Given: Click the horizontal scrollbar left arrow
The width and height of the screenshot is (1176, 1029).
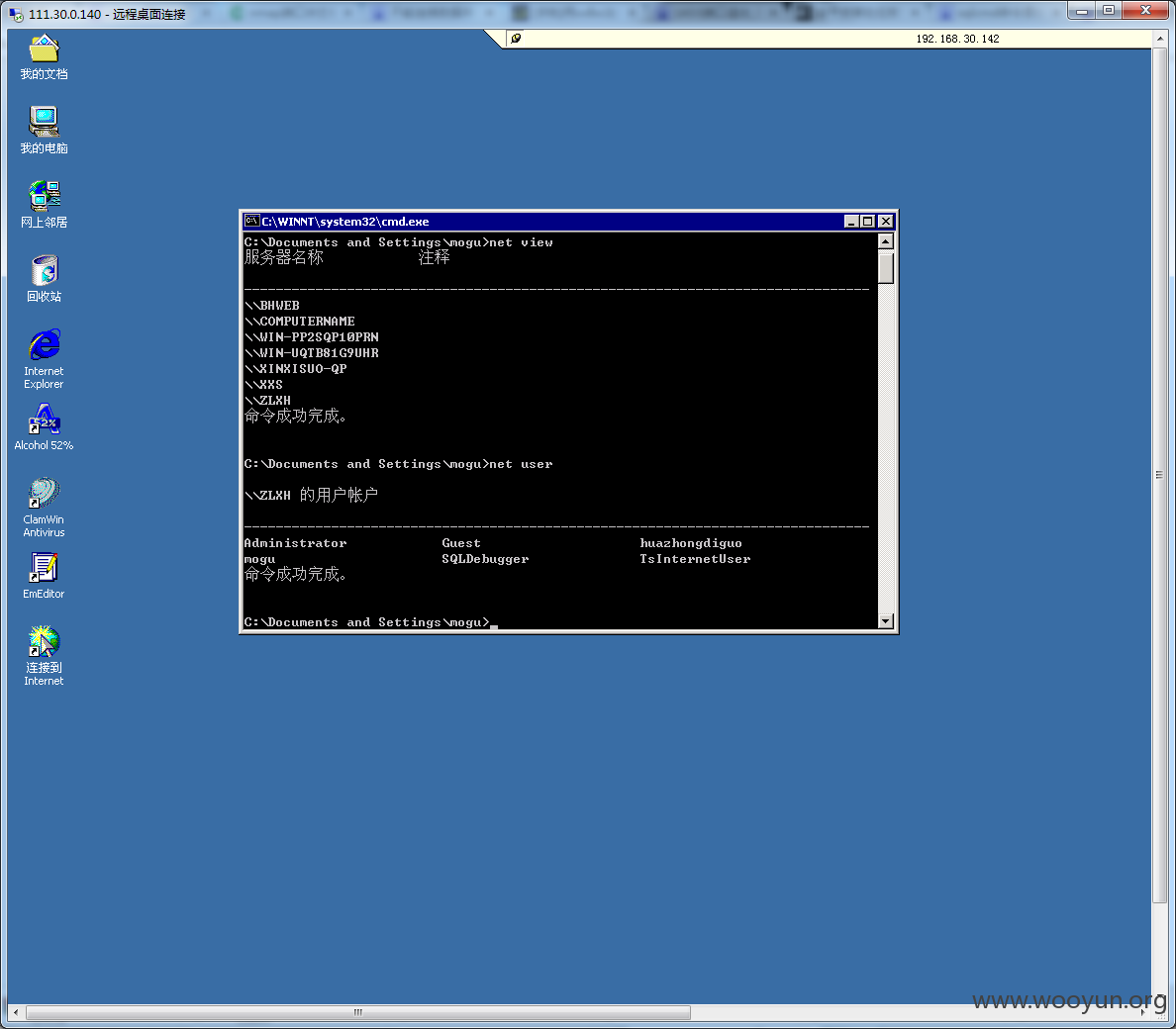Looking at the screenshot, I should click(x=15, y=1012).
